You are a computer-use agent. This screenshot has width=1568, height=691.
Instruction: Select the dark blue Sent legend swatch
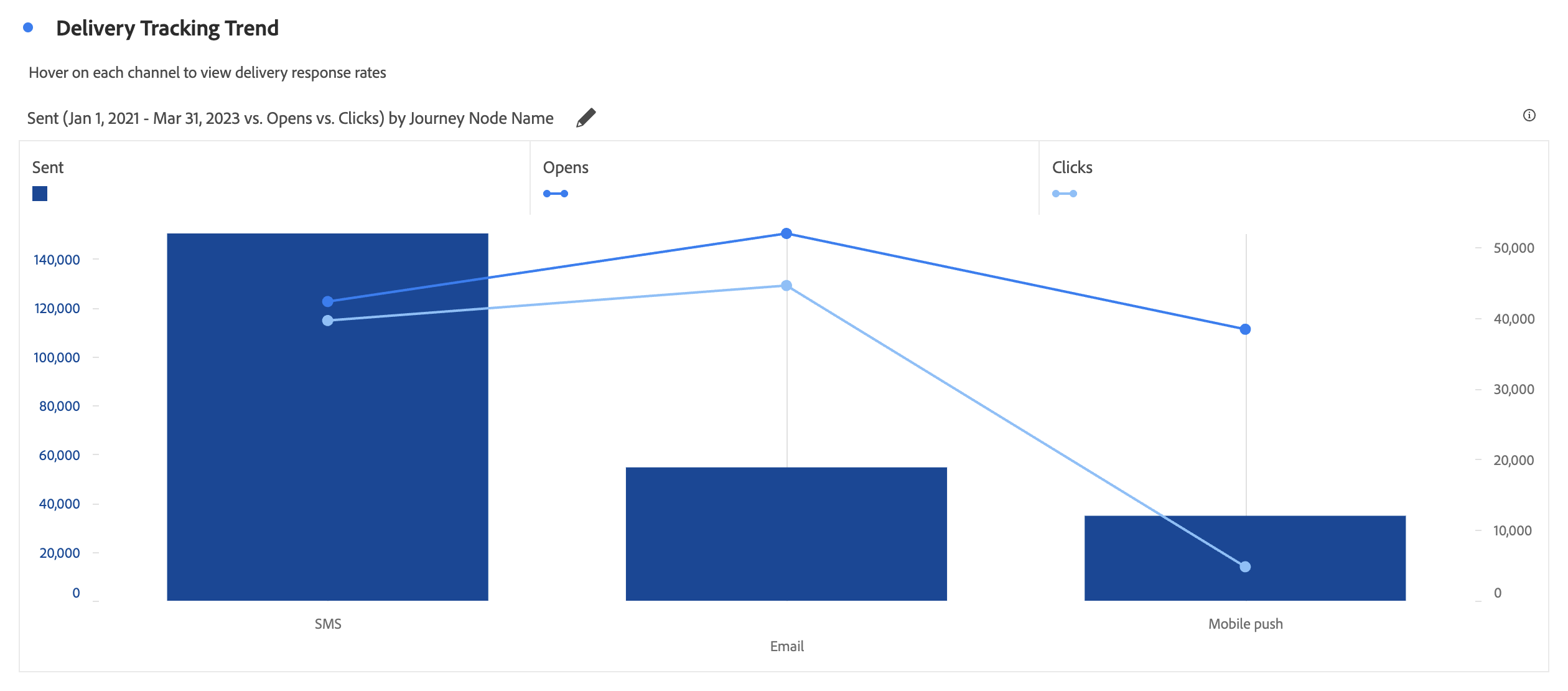(40, 194)
